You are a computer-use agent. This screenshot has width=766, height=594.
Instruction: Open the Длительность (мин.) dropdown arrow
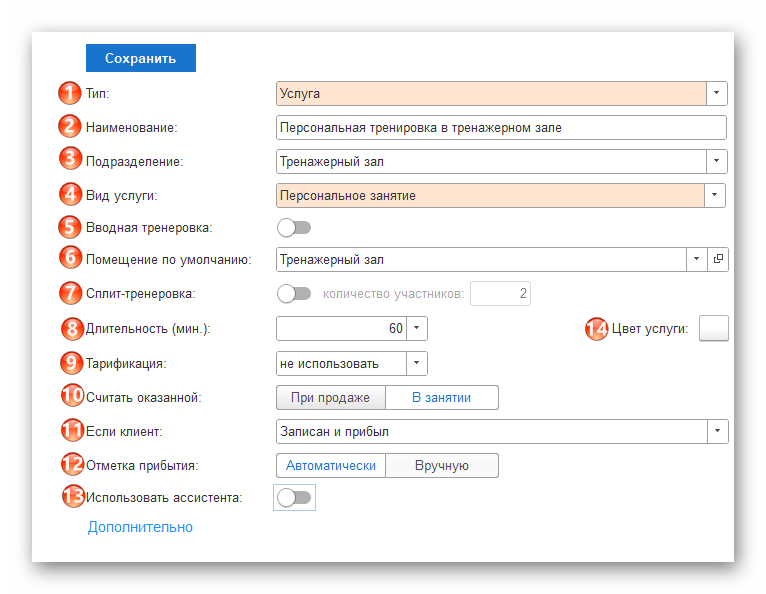417,328
